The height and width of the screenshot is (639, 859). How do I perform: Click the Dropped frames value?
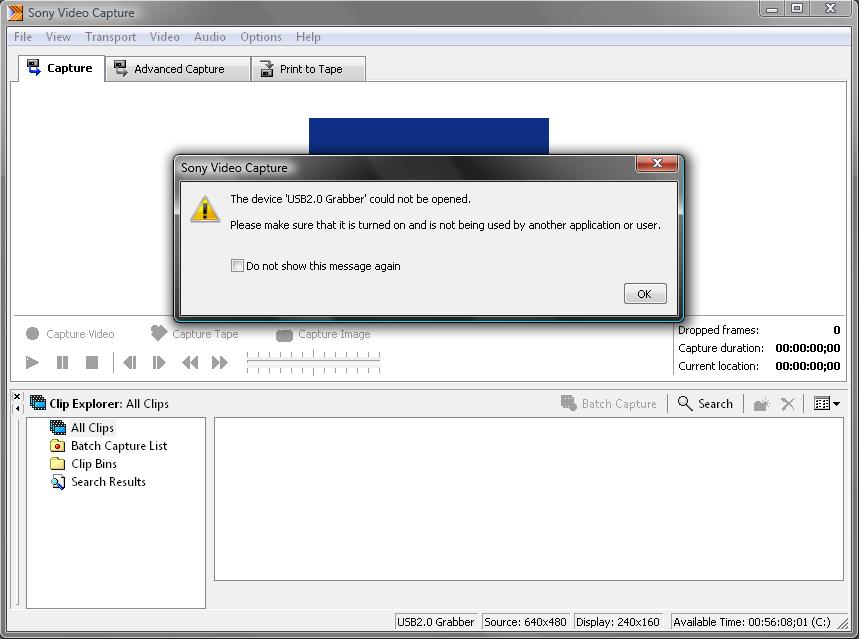tap(837, 330)
